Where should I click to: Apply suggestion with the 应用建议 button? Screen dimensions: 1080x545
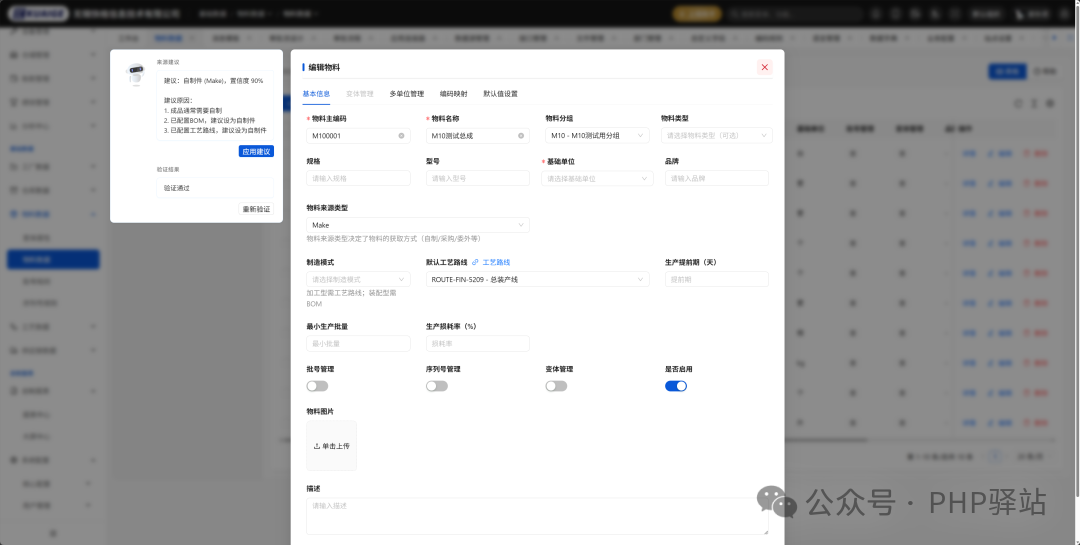tap(256, 151)
